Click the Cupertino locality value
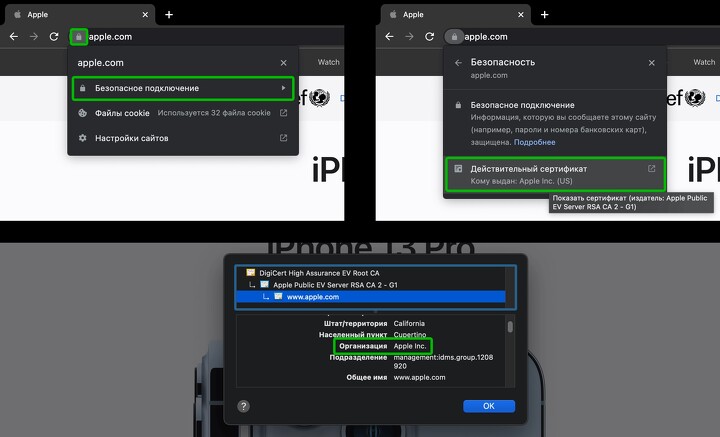Image resolution: width=720 pixels, height=437 pixels. tap(410, 335)
